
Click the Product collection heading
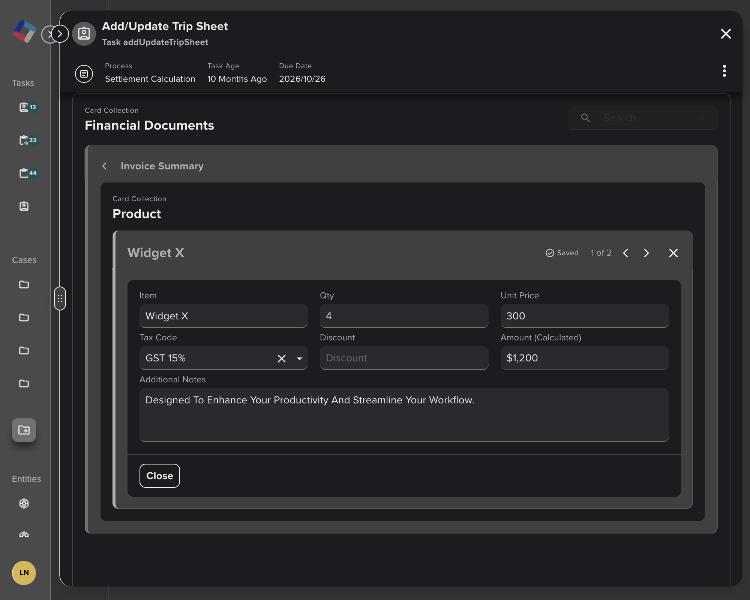(x=137, y=214)
